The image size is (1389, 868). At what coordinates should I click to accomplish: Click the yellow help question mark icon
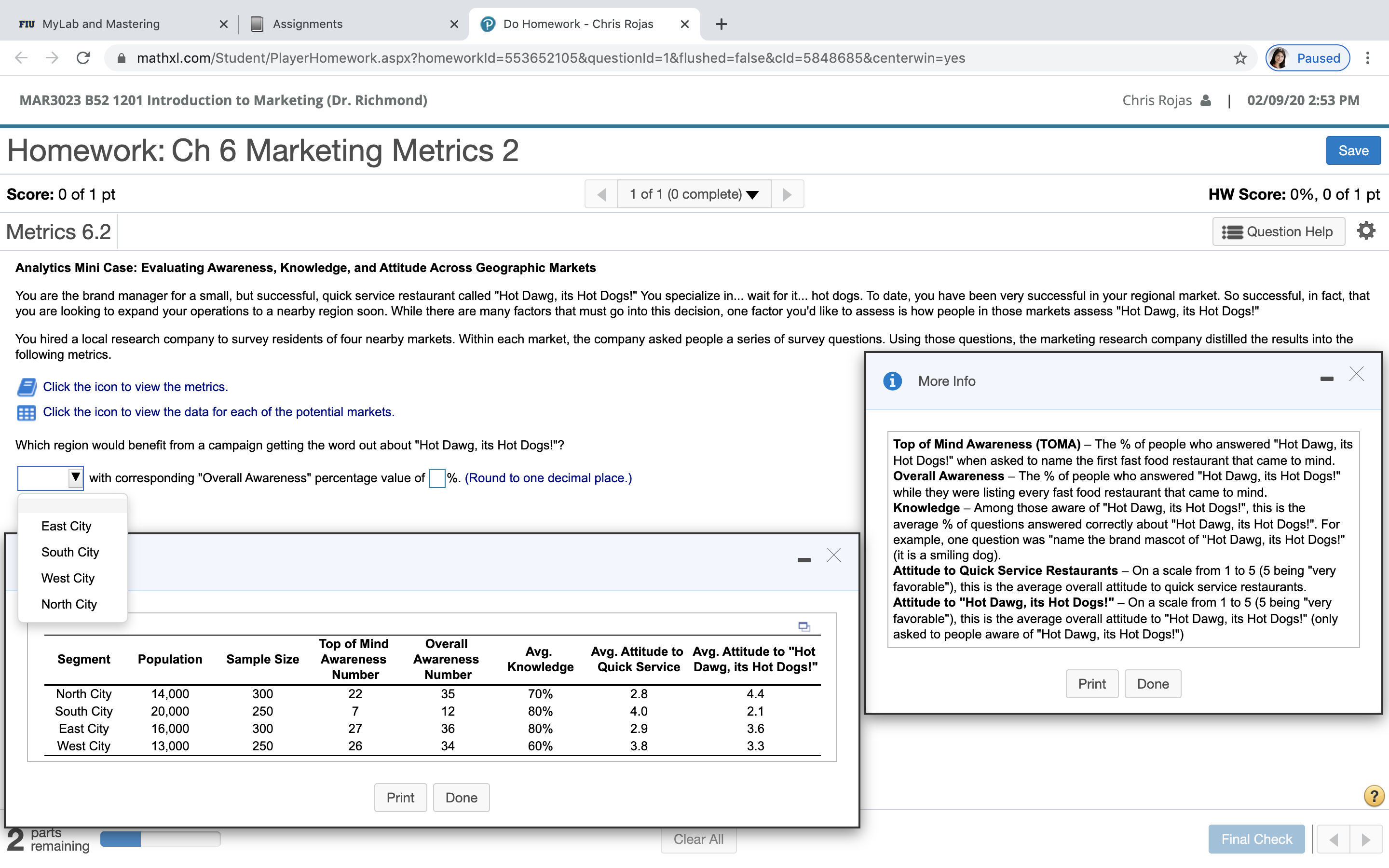(1374, 796)
